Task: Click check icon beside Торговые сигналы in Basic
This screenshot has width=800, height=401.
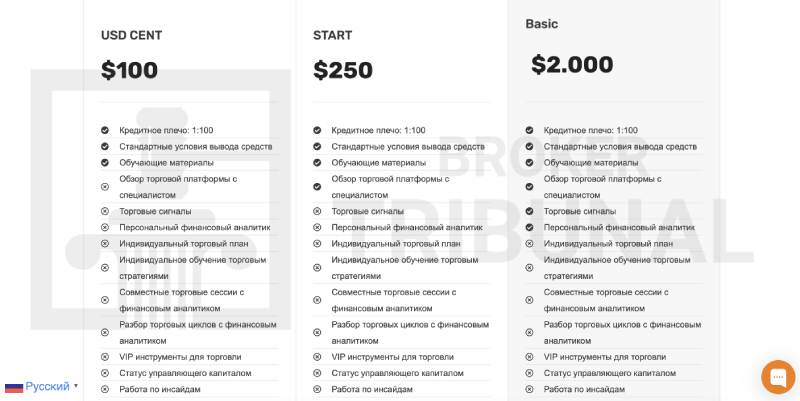Action: (529, 211)
